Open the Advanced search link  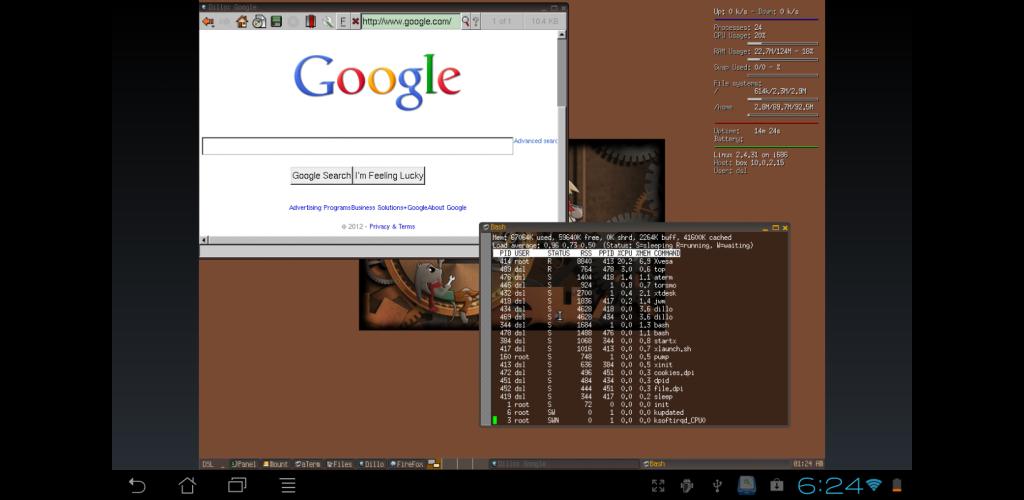pyautogui.click(x=536, y=141)
